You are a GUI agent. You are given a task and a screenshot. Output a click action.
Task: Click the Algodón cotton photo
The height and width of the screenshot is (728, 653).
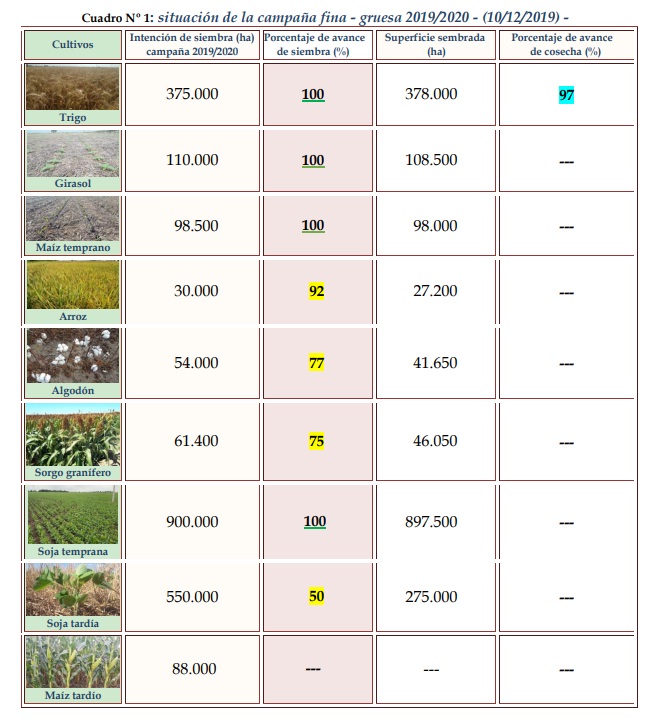tap(71, 356)
